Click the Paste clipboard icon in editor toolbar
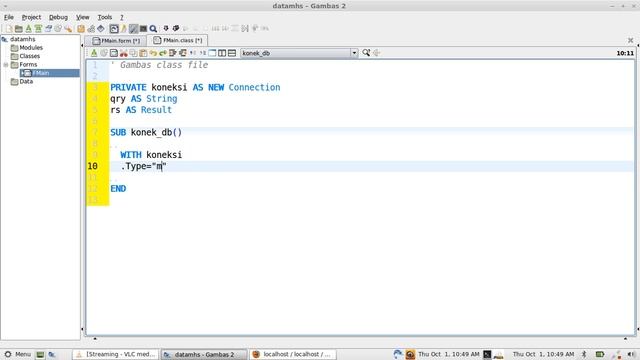 pyautogui.click(x=143, y=53)
